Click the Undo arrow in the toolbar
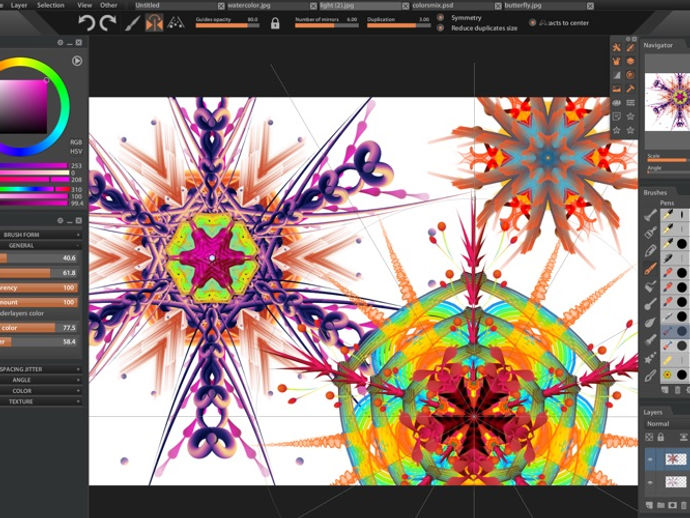690x518 pixels. pyautogui.click(x=86, y=22)
